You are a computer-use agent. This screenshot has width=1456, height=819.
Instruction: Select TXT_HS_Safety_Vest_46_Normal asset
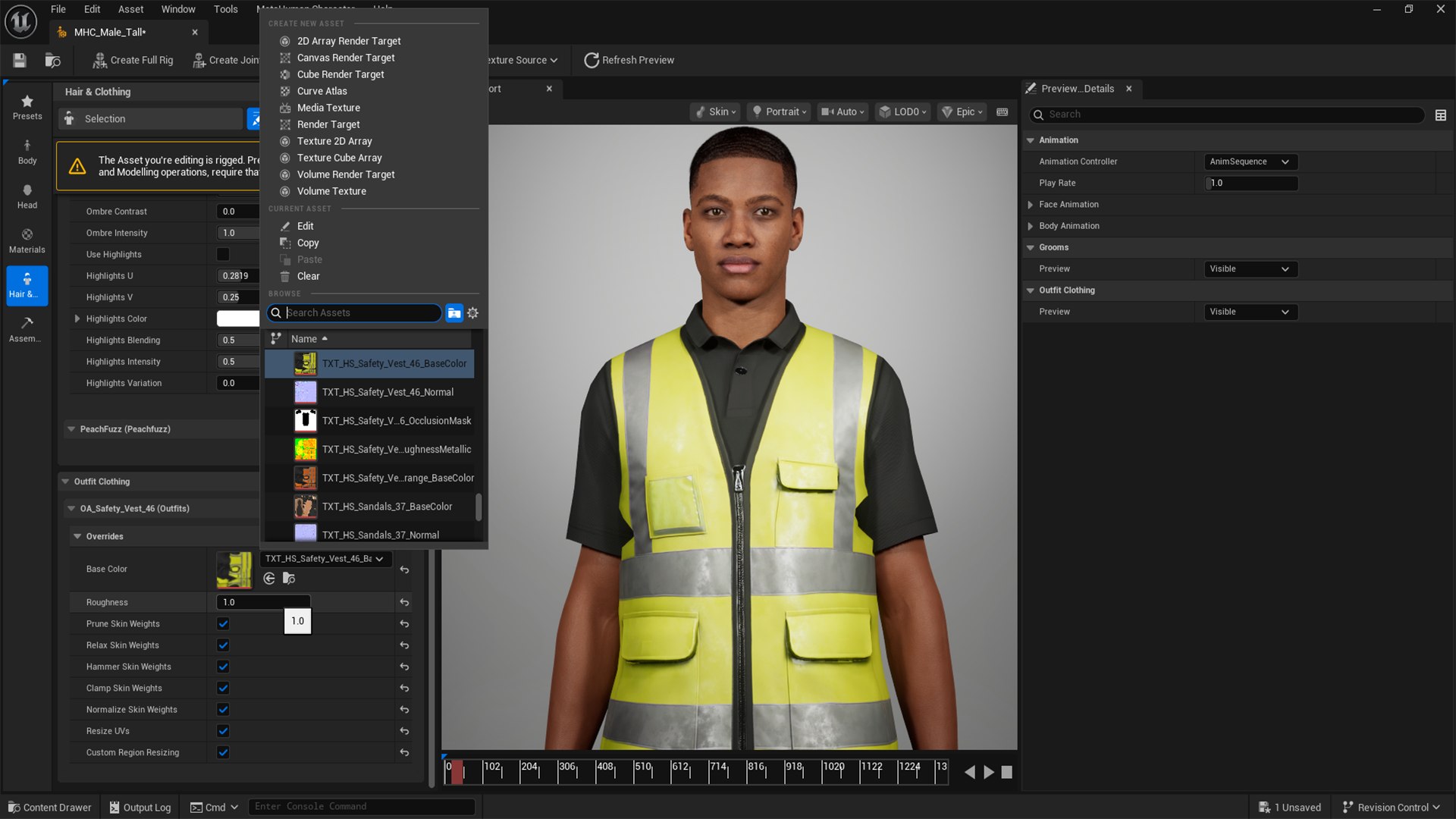pyautogui.click(x=369, y=392)
